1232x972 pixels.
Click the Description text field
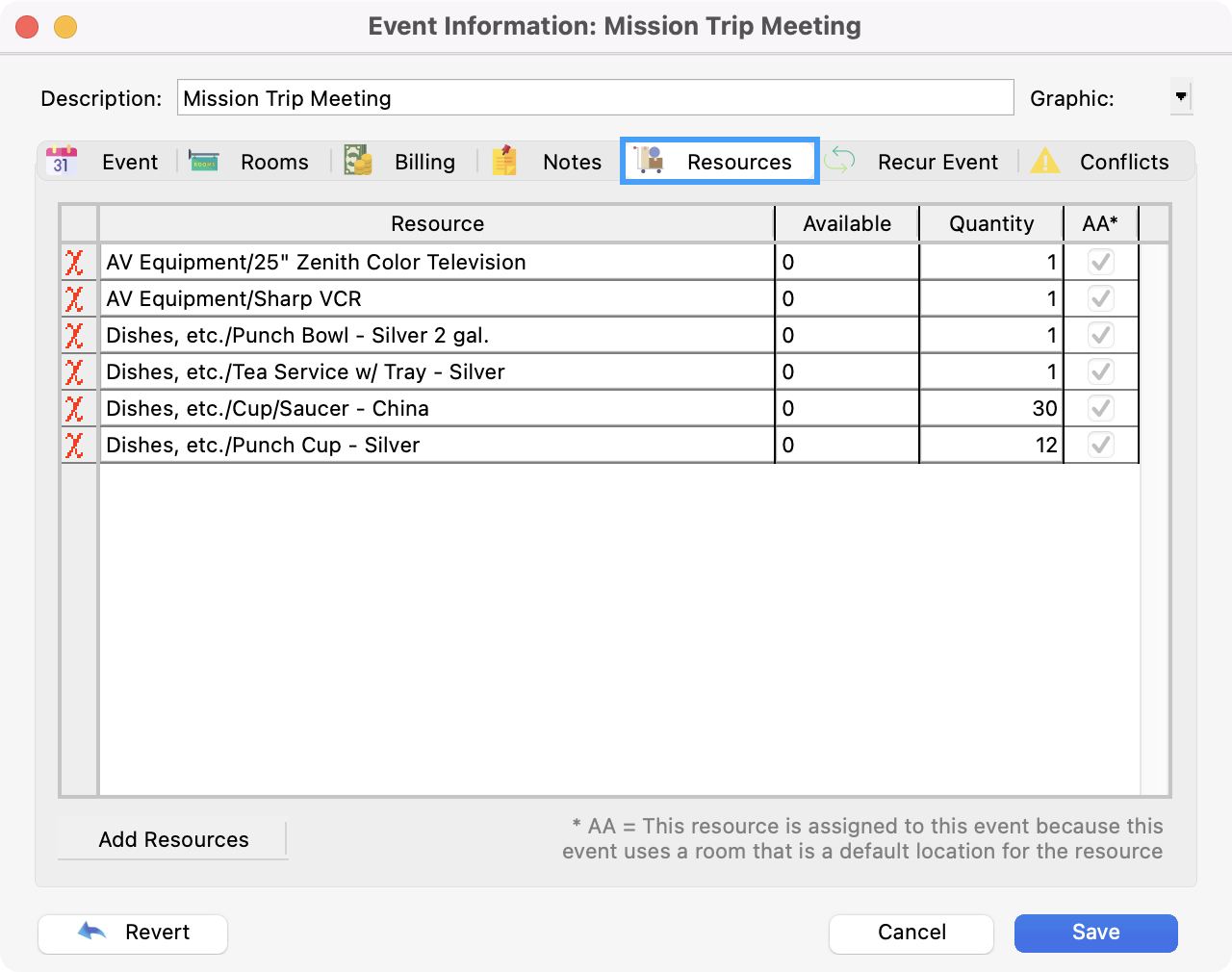[595, 98]
